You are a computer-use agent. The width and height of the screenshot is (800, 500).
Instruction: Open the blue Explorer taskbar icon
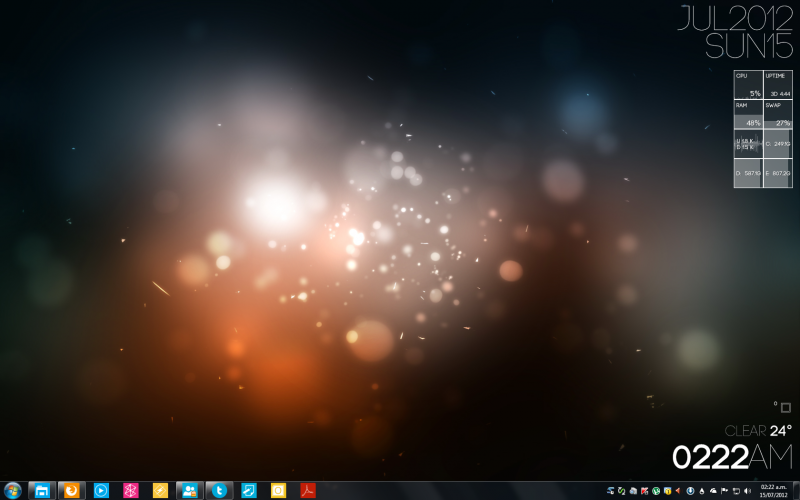(42, 491)
